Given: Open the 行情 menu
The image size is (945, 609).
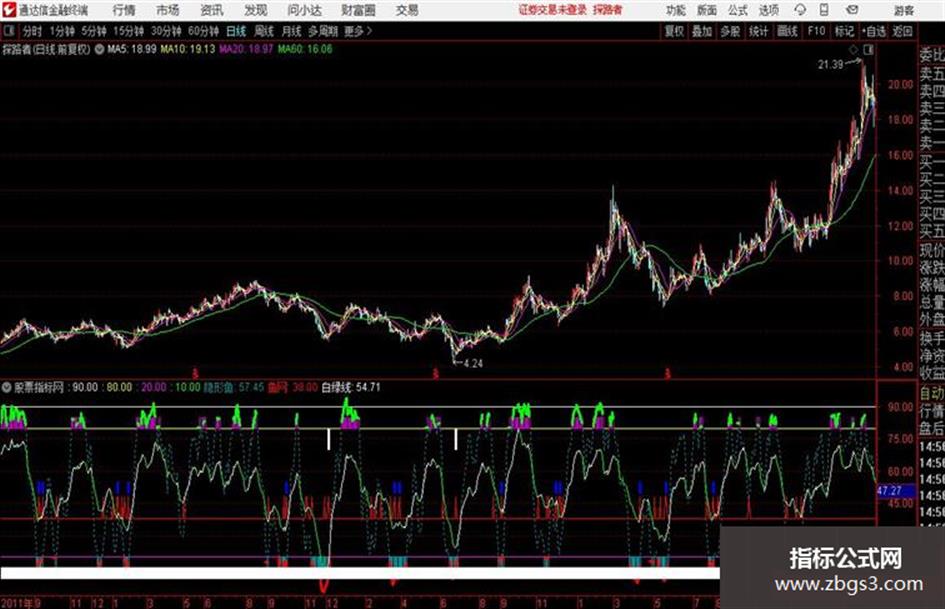Looking at the screenshot, I should point(124,10).
